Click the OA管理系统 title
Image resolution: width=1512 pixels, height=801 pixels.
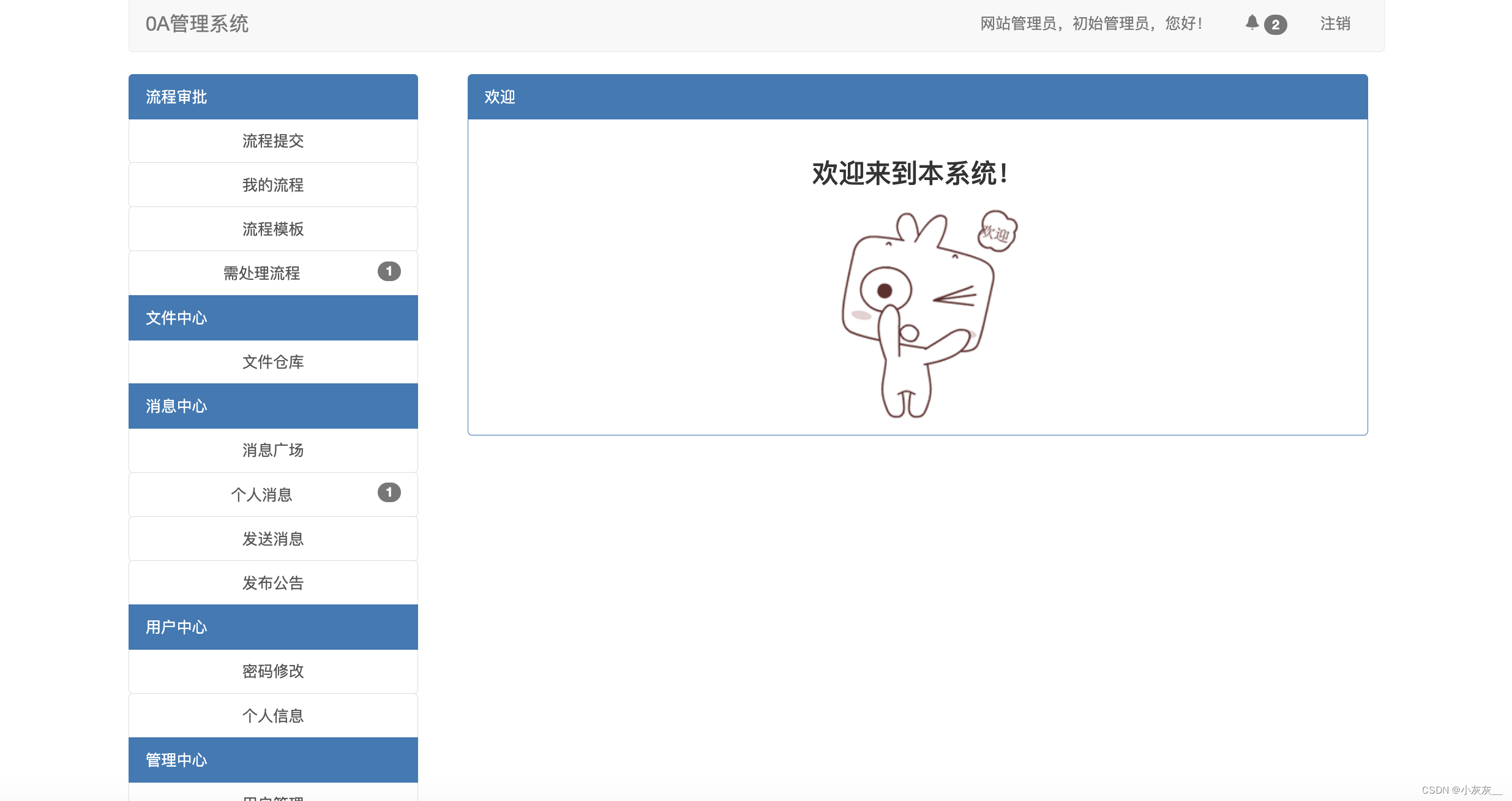pyautogui.click(x=197, y=24)
